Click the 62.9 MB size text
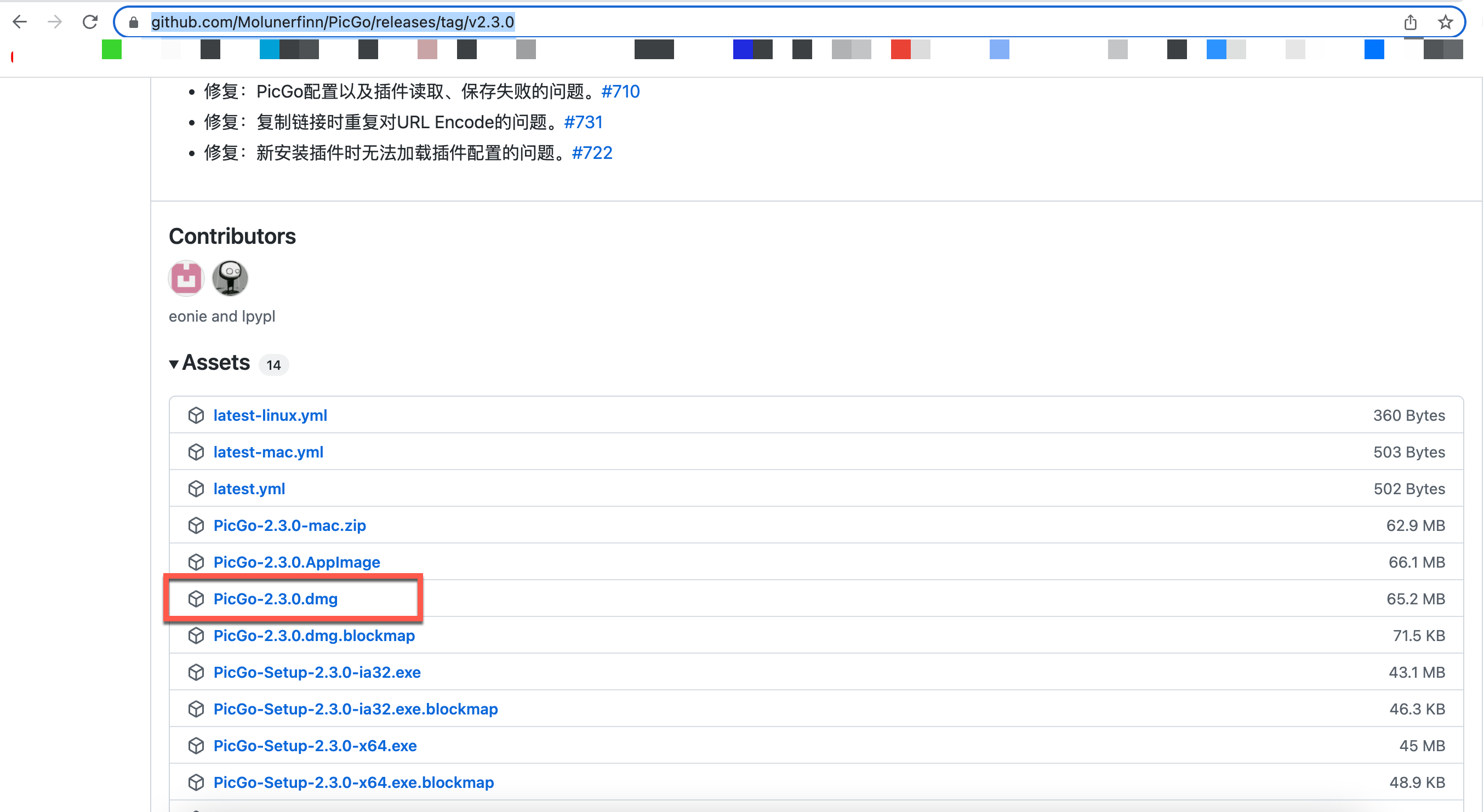The width and height of the screenshot is (1484, 812). click(1416, 525)
